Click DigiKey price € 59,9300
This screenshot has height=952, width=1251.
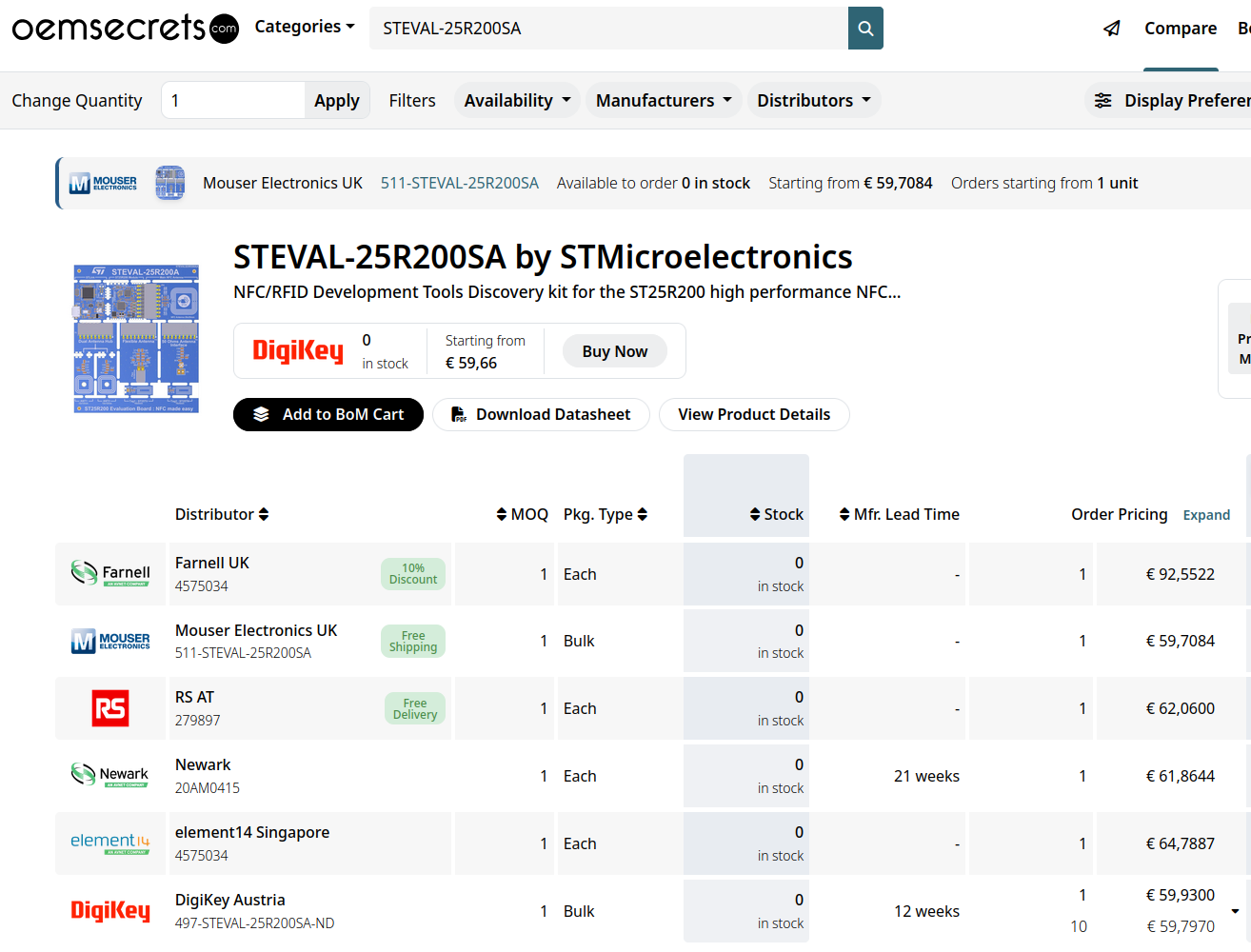click(1181, 895)
